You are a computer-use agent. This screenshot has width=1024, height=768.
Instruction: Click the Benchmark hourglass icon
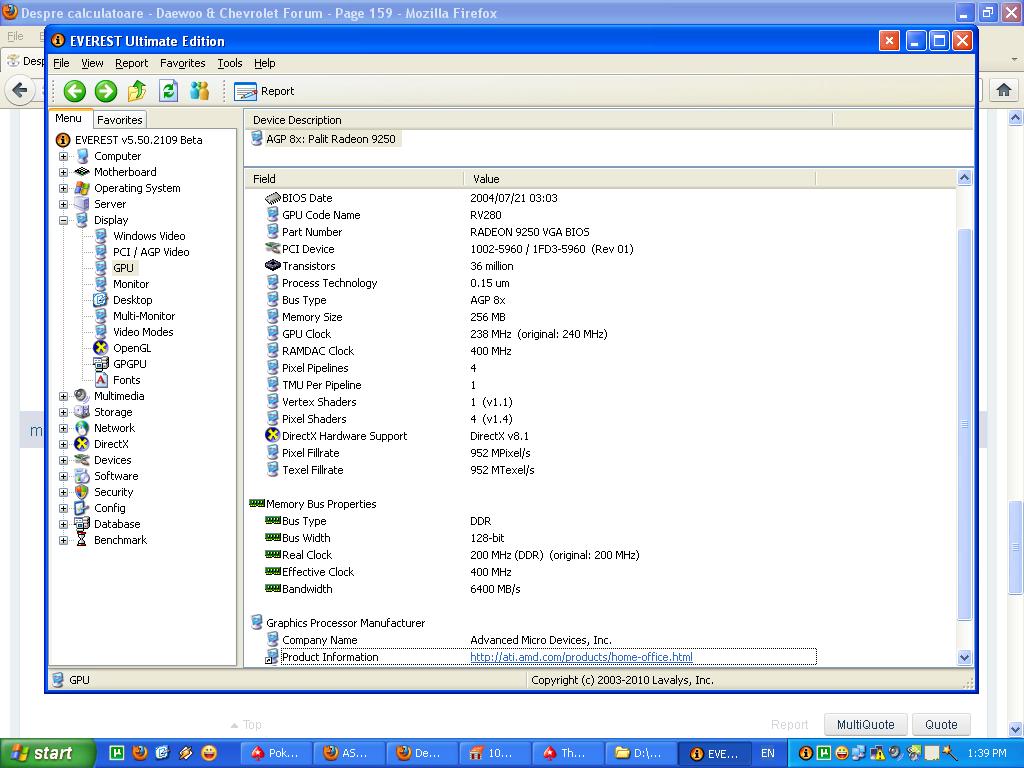[x=82, y=540]
